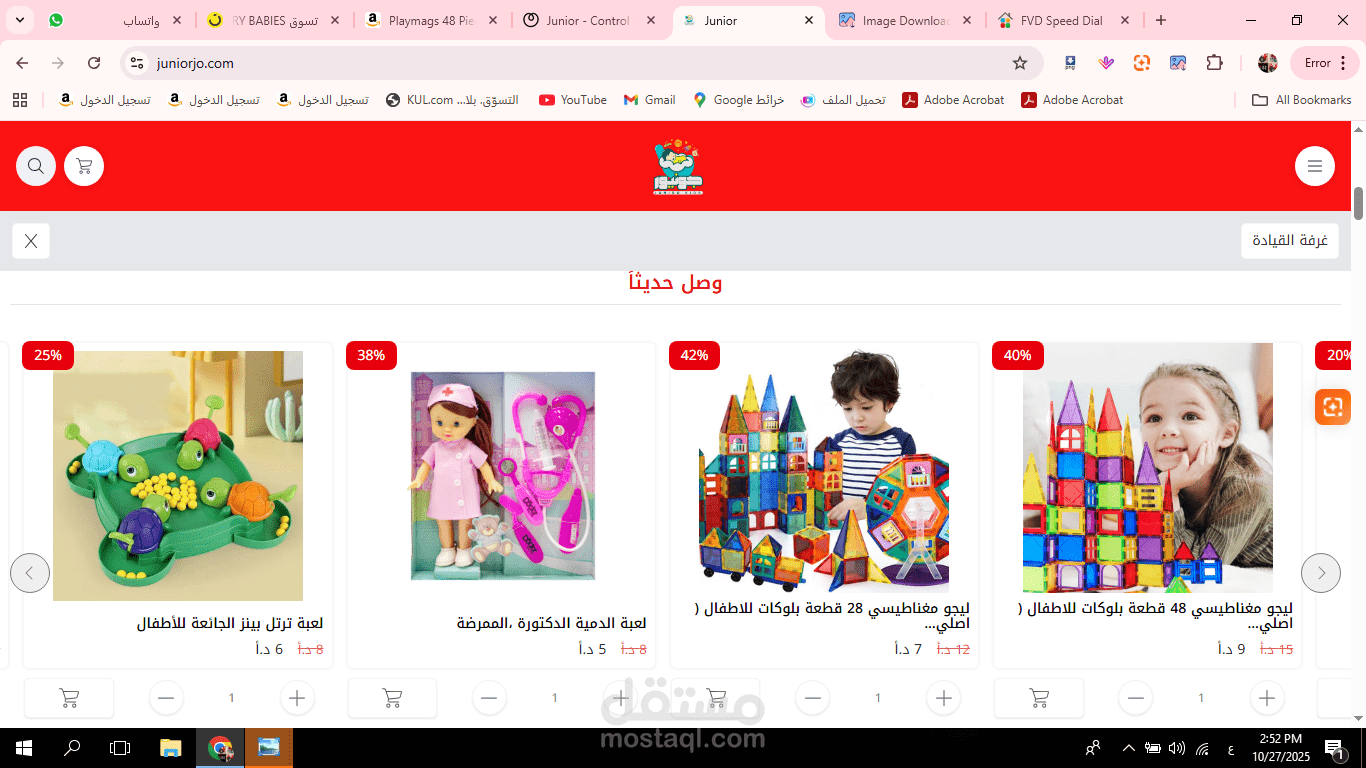Close the gray admin bar with X
This screenshot has width=1366, height=768.
[x=31, y=241]
